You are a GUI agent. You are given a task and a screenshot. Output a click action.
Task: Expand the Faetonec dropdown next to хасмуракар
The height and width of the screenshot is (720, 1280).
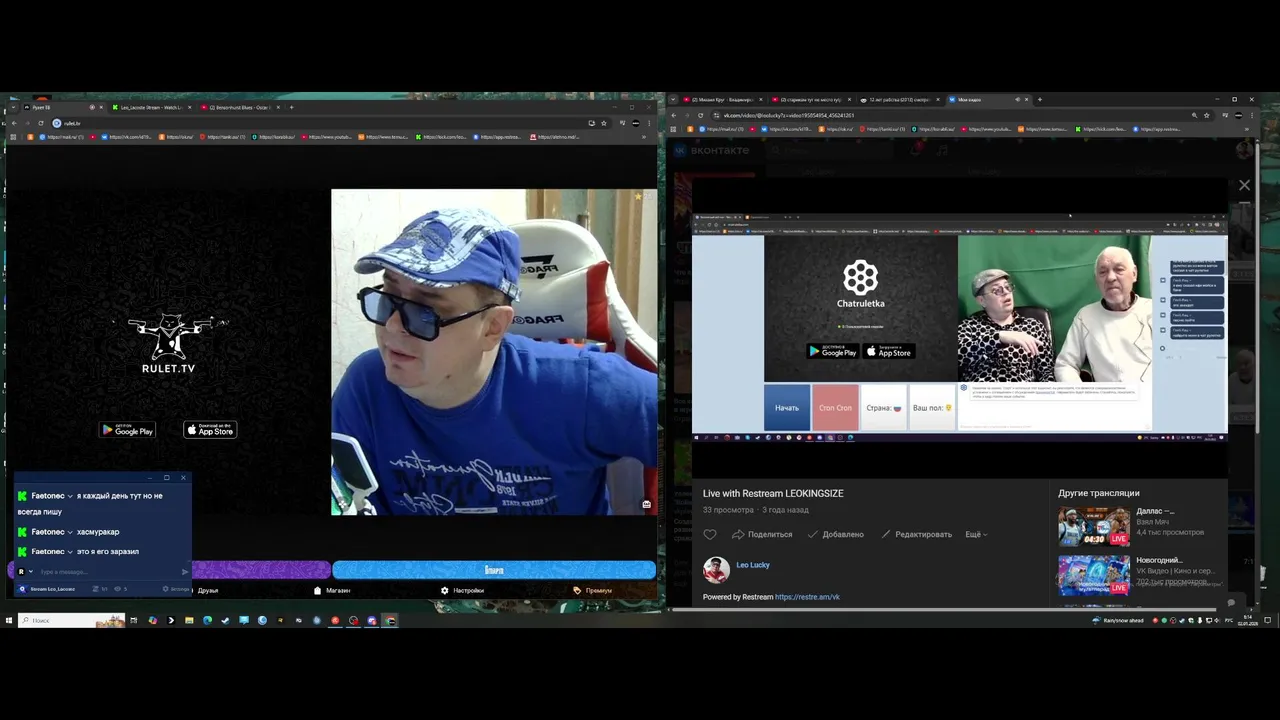[x=70, y=532]
